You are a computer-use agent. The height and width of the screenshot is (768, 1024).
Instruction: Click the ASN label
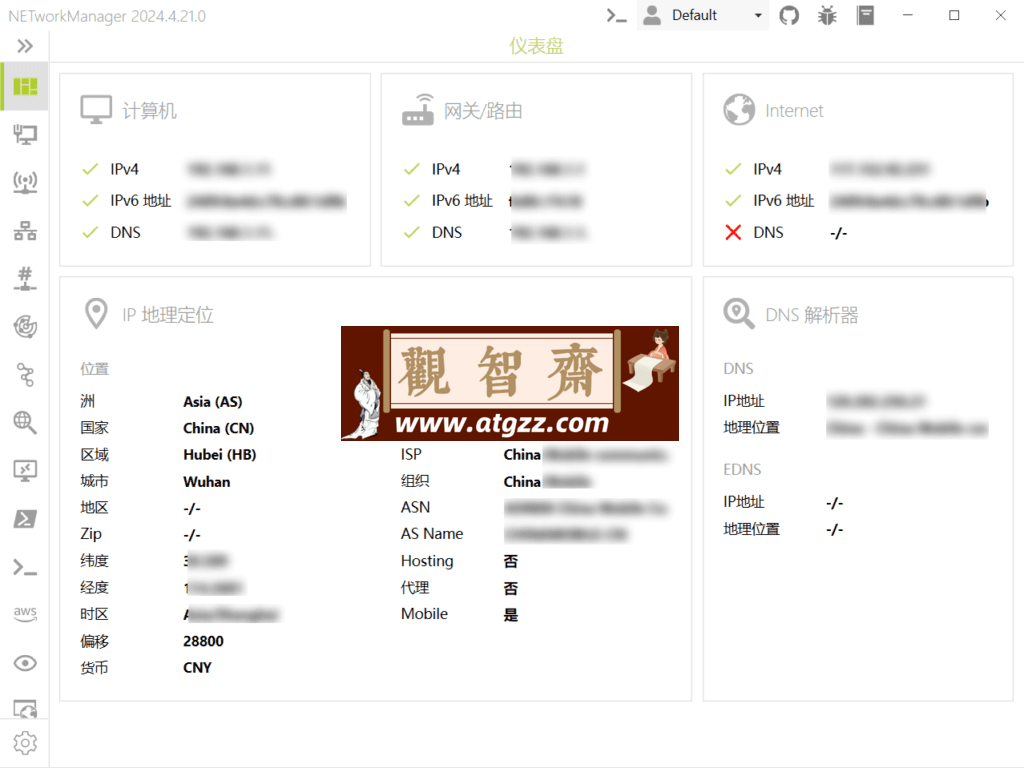[x=415, y=507]
